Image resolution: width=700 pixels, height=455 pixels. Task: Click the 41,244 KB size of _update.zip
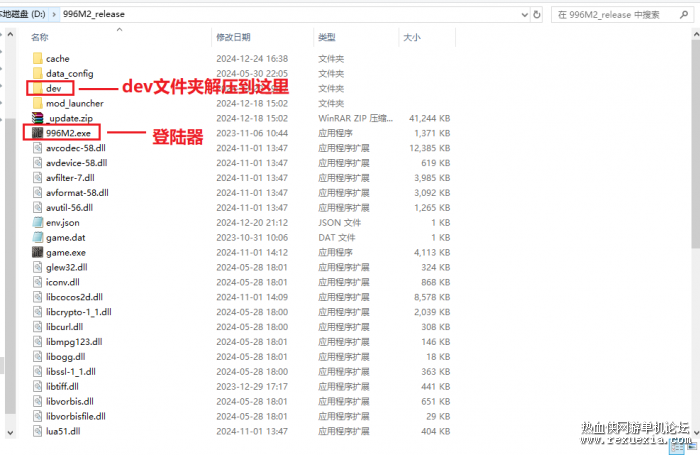[x=429, y=118]
